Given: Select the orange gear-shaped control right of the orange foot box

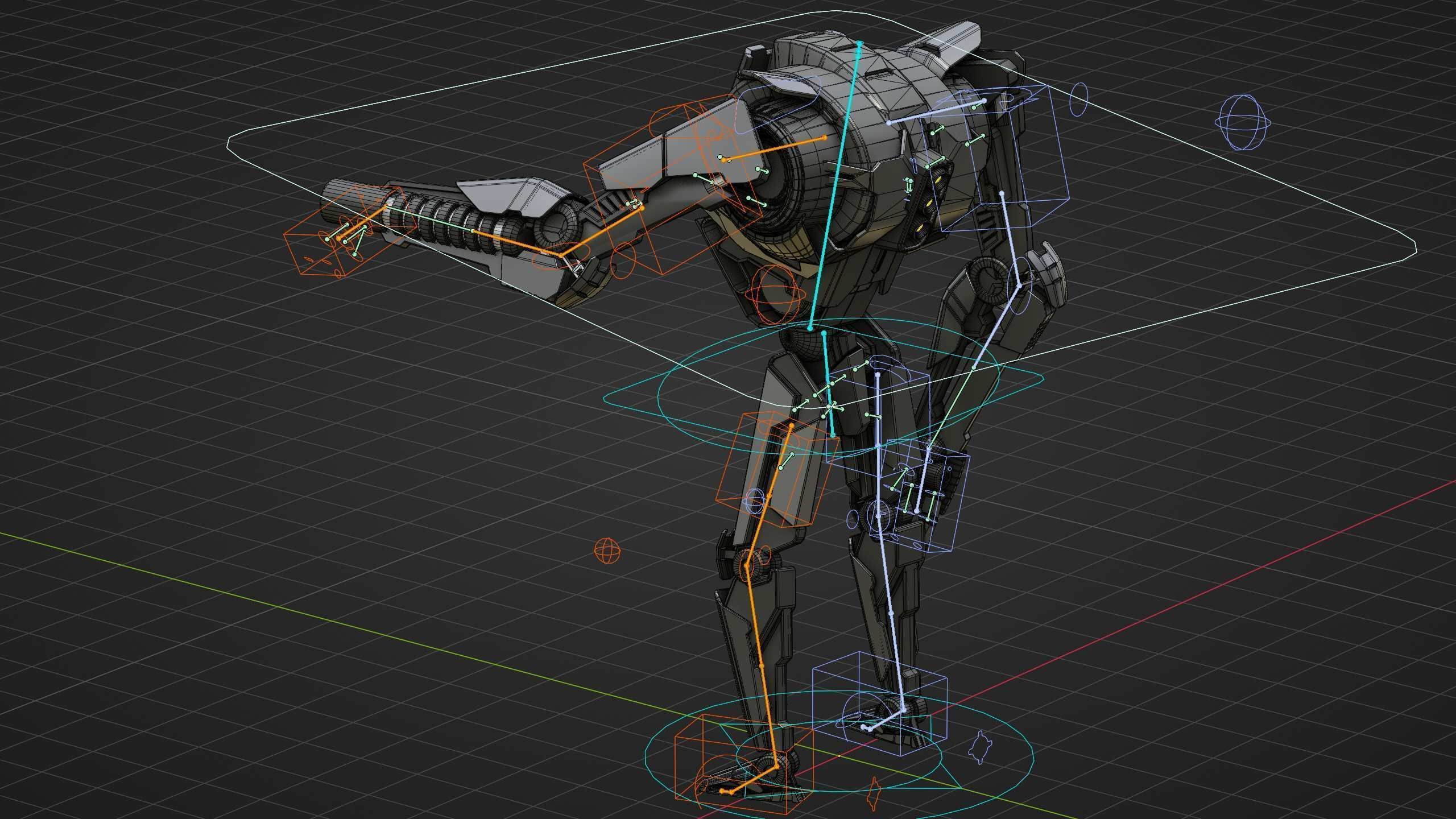Looking at the screenshot, I should coord(875,793).
